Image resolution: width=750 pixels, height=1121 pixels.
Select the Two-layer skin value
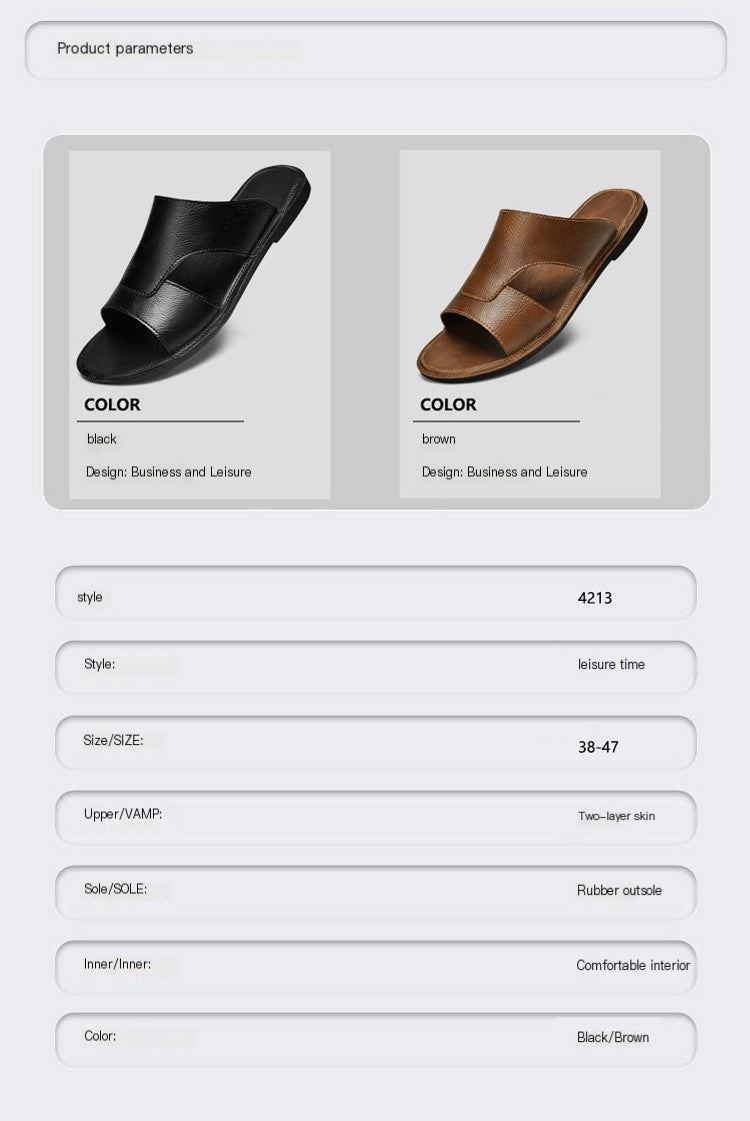pyautogui.click(x=616, y=816)
